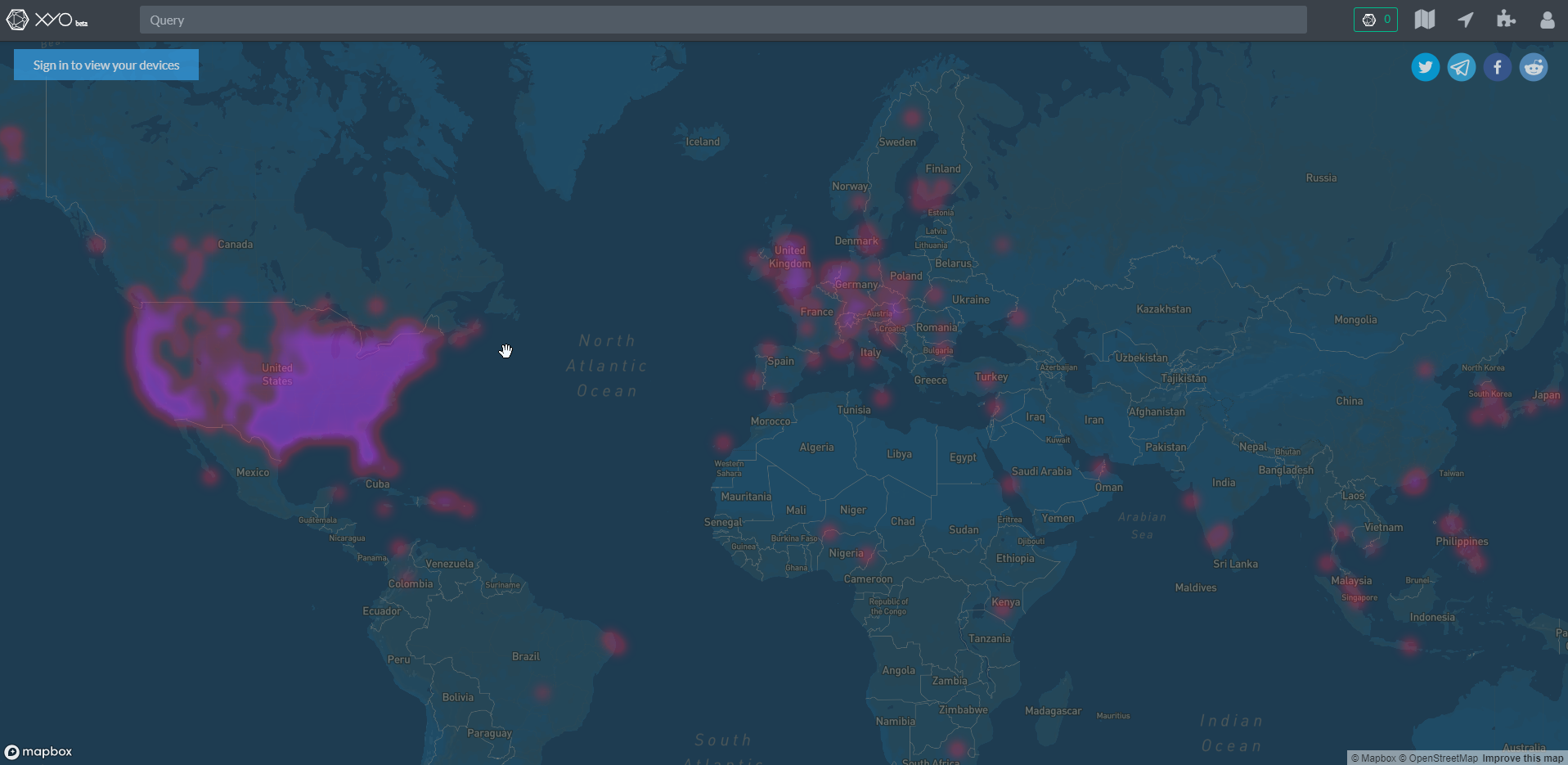Select the Mongolia map label
Viewport: 1568px width, 765px height.
[1355, 320]
